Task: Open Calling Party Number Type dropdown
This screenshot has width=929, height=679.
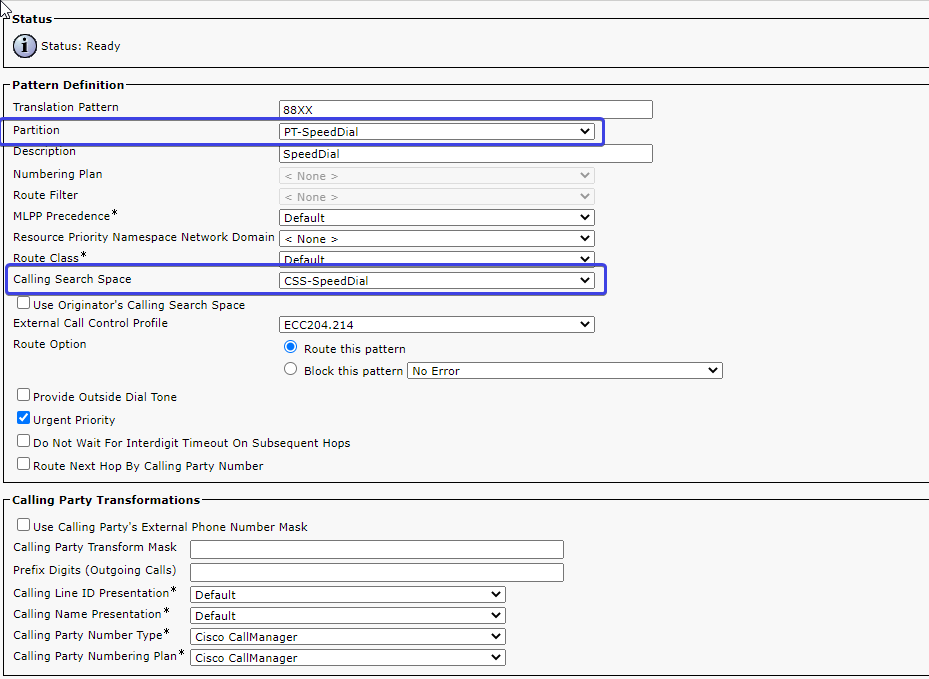Action: point(348,637)
